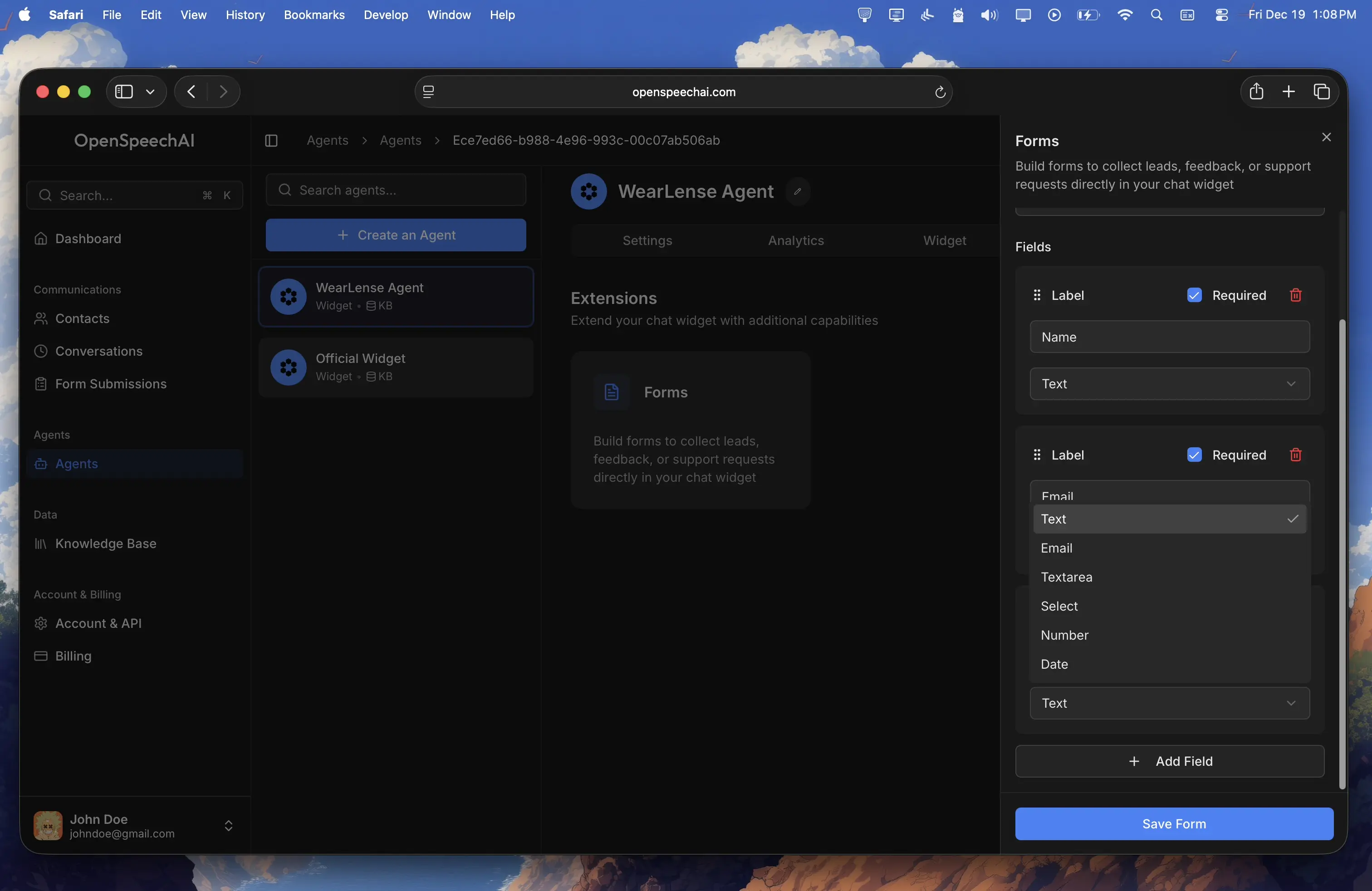The image size is (1372, 891).
Task: Click the Form Submissions clipboard icon
Action: point(40,384)
